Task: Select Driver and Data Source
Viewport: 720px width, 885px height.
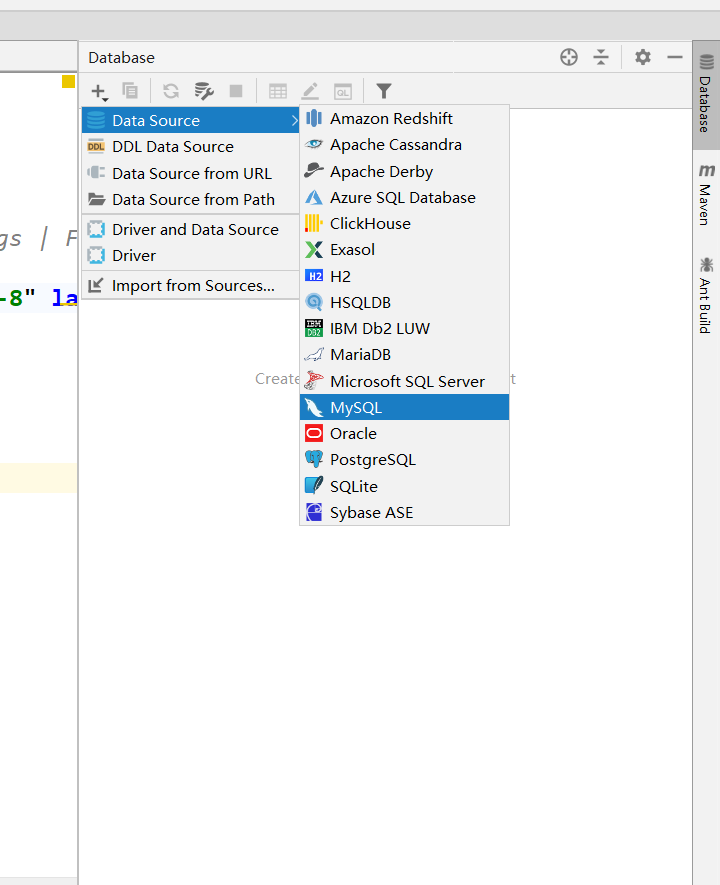Action: click(191, 229)
